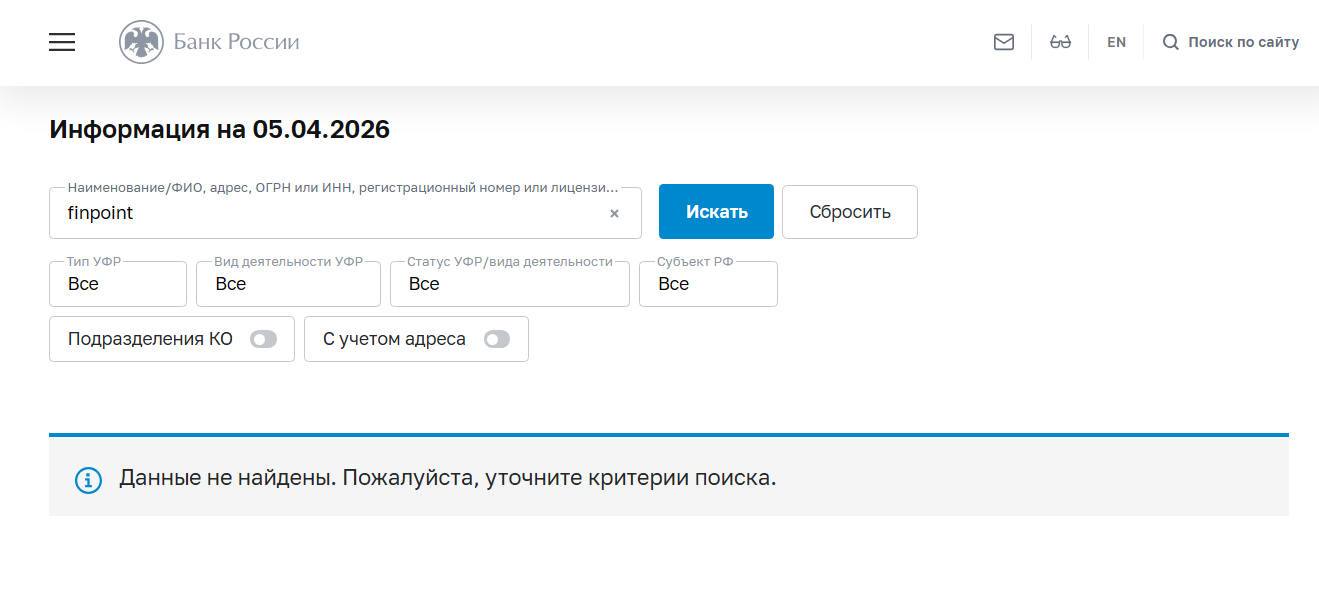The height and width of the screenshot is (589, 1319).
Task: Click the 'Сбросить' reset button
Action: (849, 211)
